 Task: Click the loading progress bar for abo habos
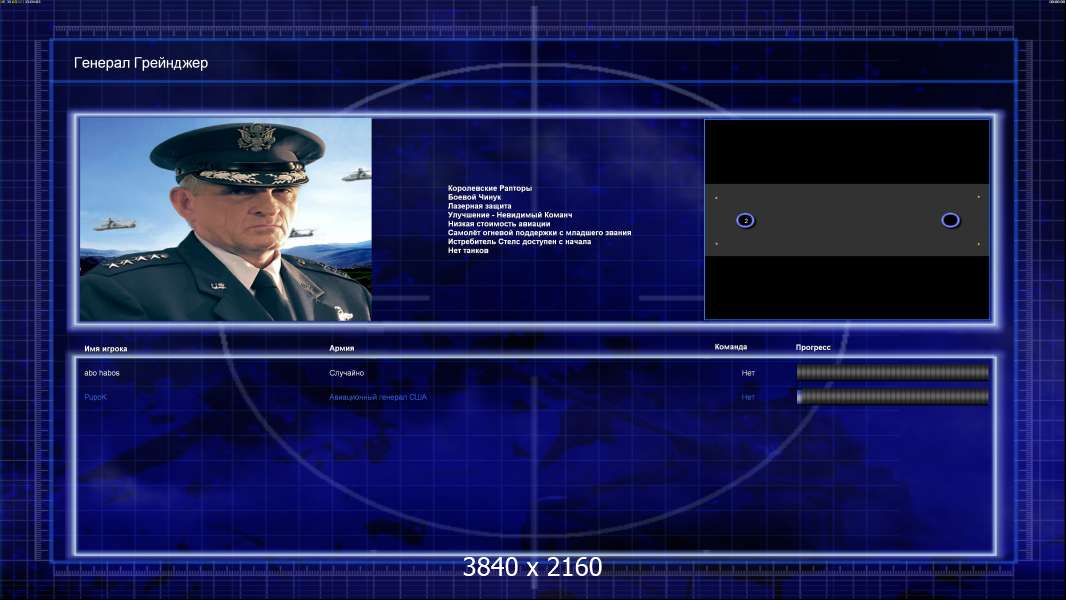tap(893, 372)
